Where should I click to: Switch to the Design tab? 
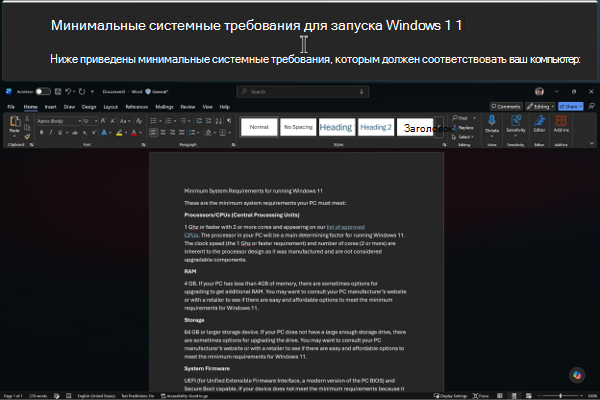click(89, 107)
